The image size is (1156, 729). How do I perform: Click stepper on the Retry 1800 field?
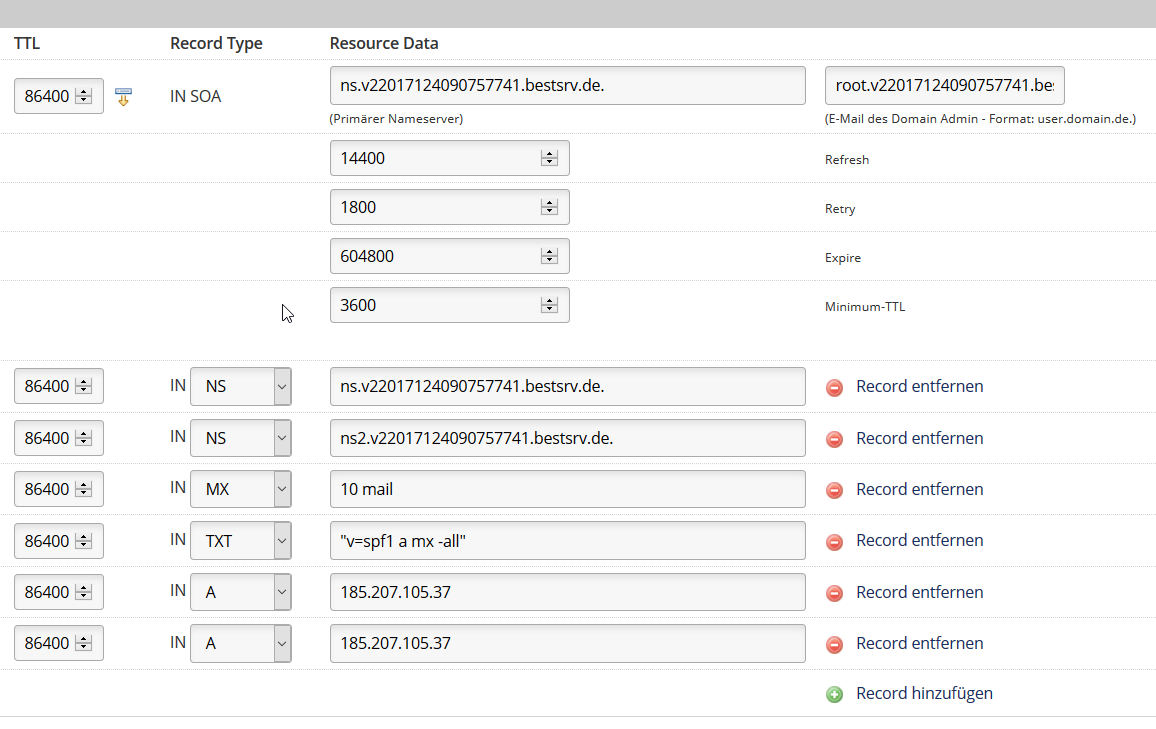pyautogui.click(x=549, y=207)
